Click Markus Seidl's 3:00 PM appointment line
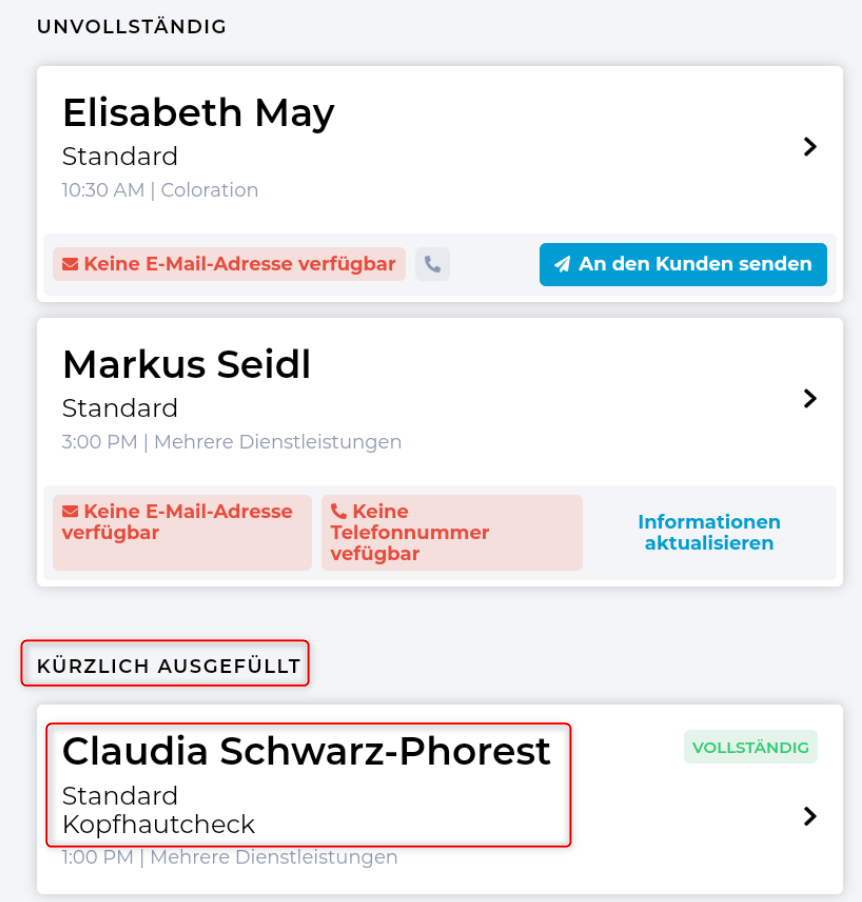Viewport: 862px width, 902px height. (231, 442)
